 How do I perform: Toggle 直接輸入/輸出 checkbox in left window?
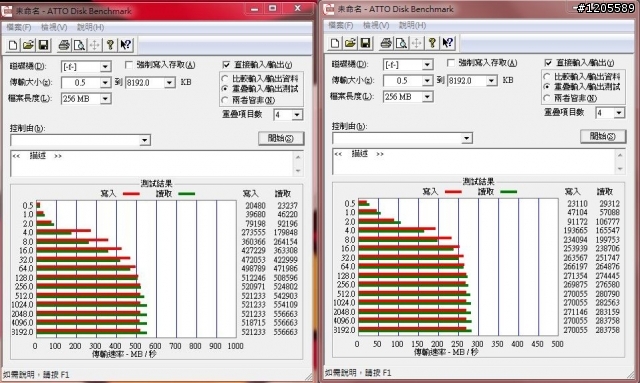[x=227, y=65]
